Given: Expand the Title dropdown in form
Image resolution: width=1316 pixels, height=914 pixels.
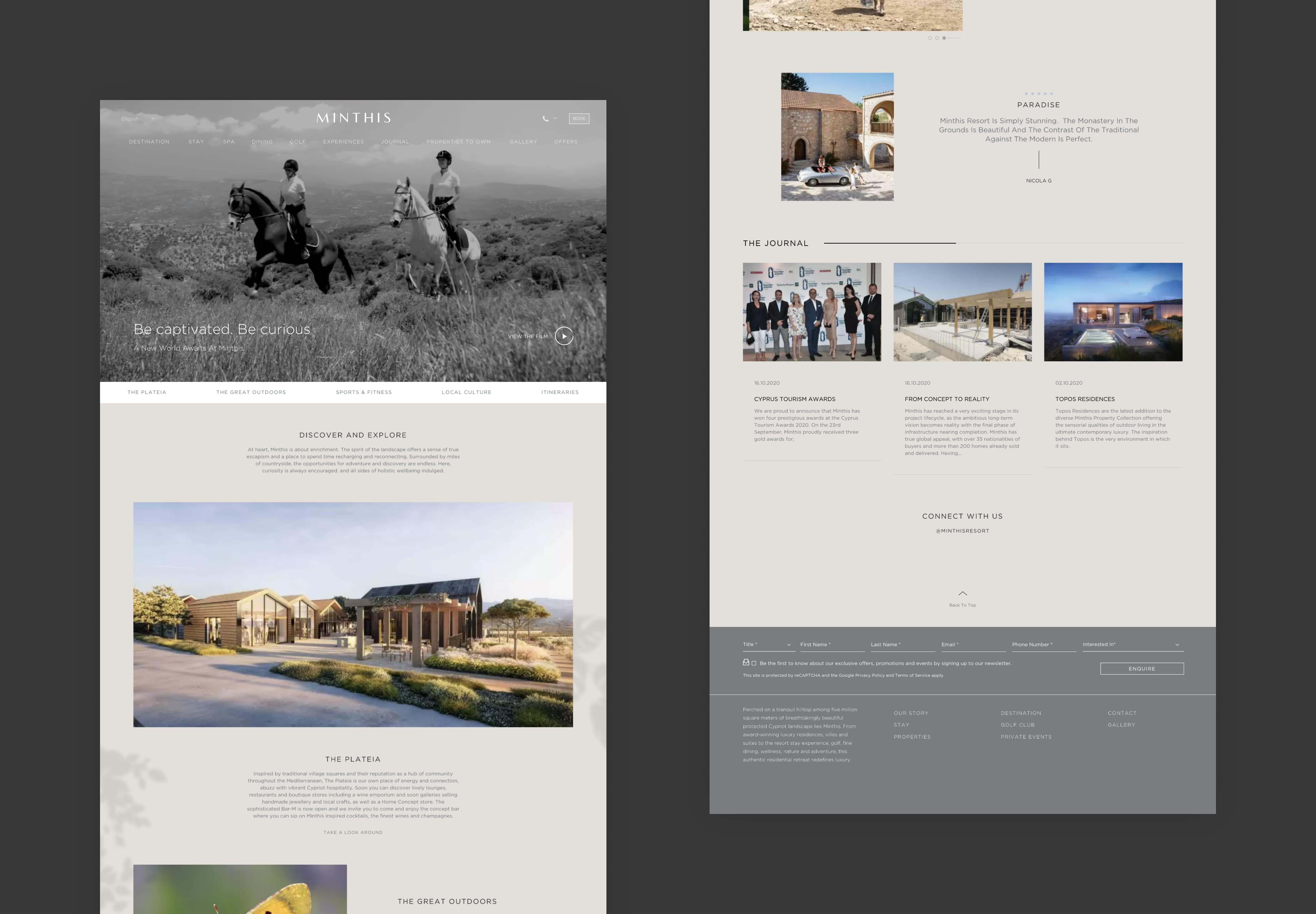Looking at the screenshot, I should 767,645.
